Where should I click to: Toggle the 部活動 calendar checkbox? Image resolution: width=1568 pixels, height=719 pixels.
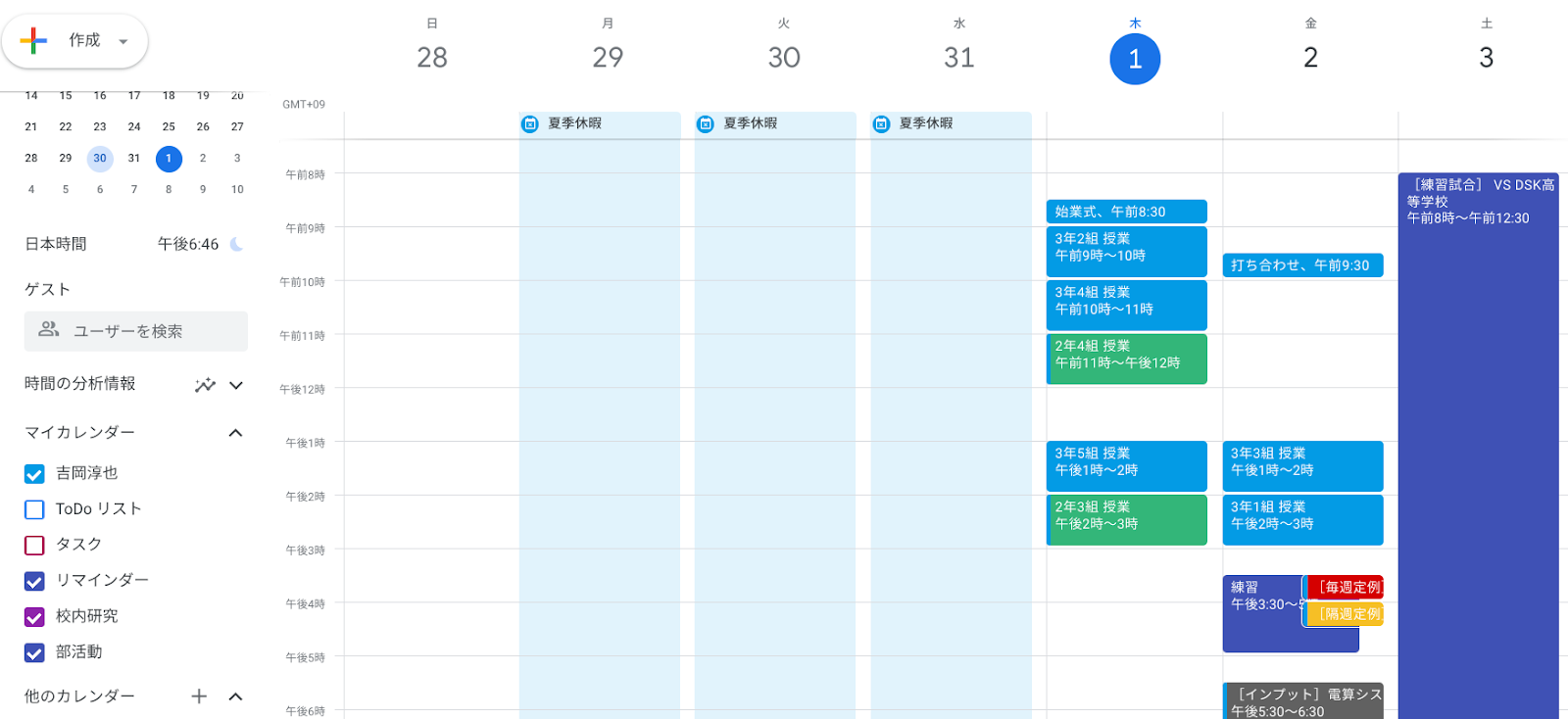tap(34, 652)
